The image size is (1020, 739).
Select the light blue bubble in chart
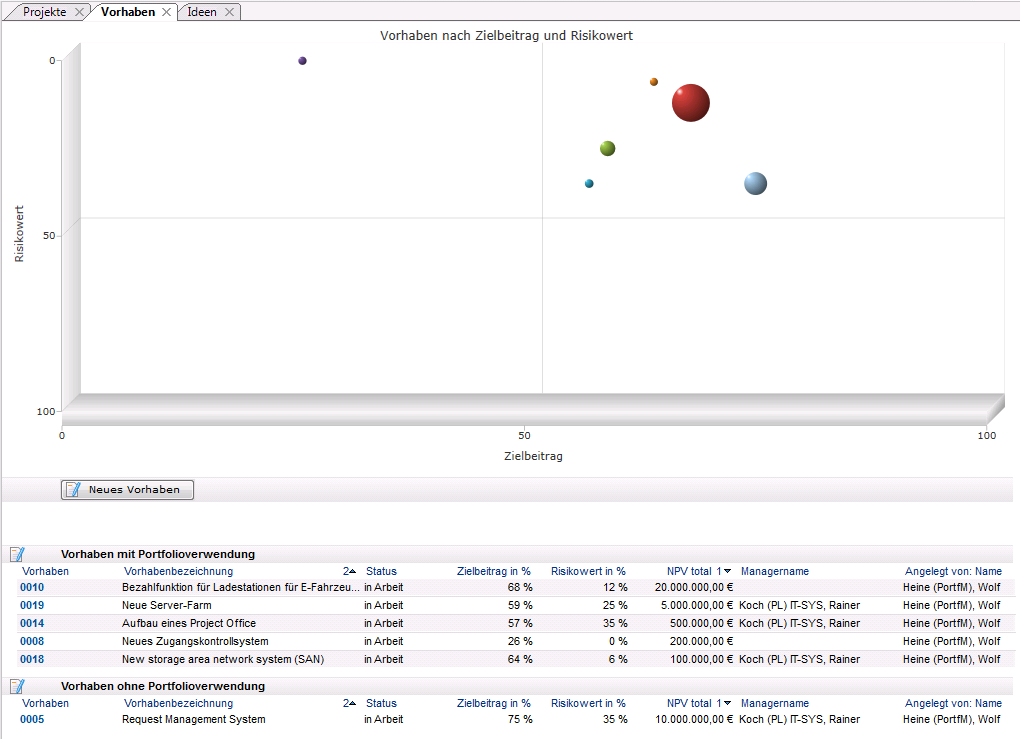pos(755,183)
